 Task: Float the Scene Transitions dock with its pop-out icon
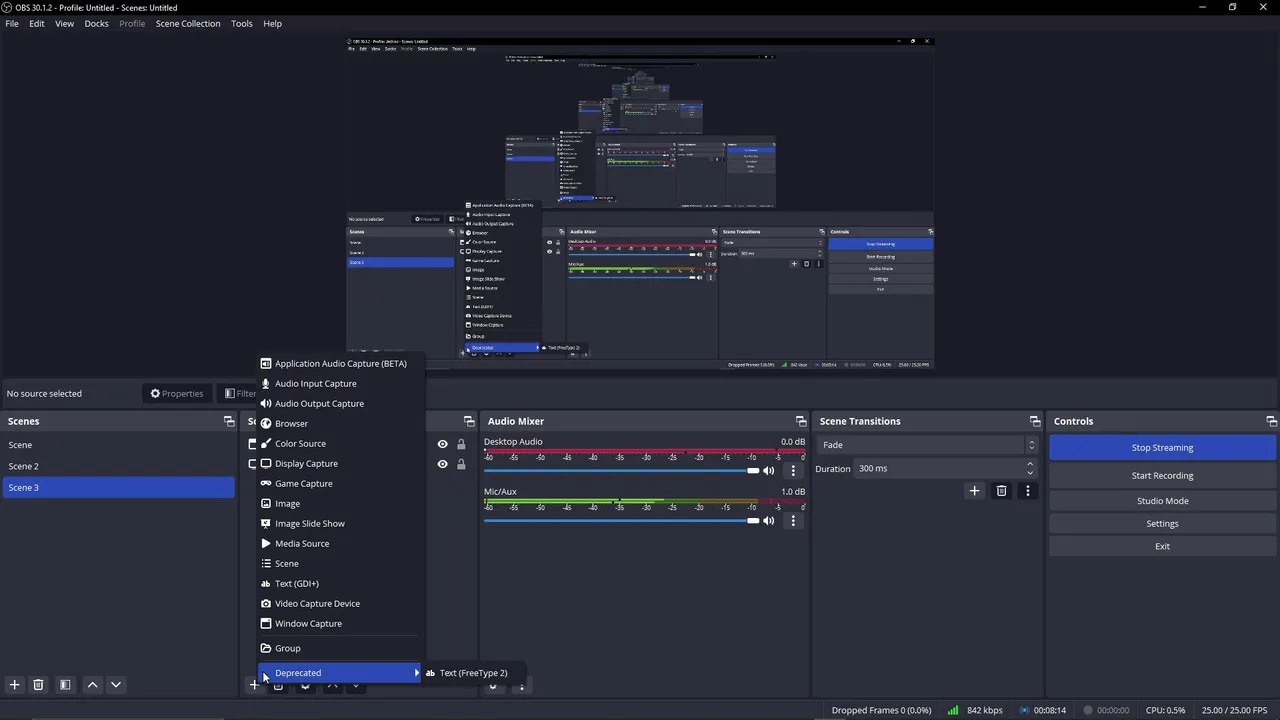1035,422
